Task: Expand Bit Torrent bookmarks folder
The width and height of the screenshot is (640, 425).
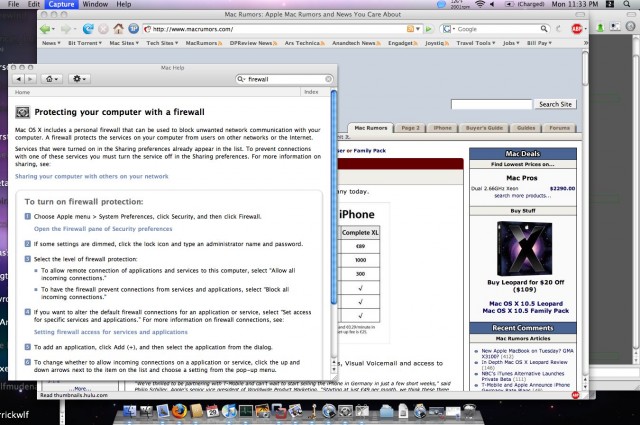Action: coord(84,43)
